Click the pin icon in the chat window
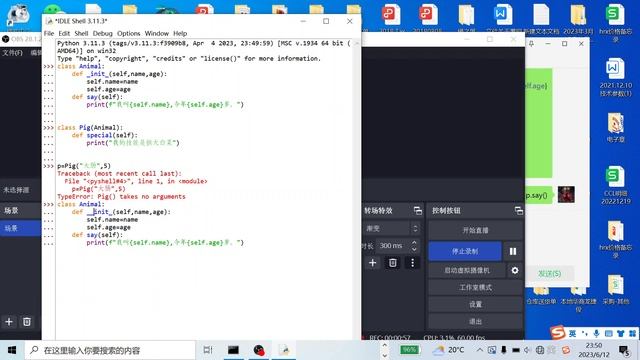 (x=531, y=43)
